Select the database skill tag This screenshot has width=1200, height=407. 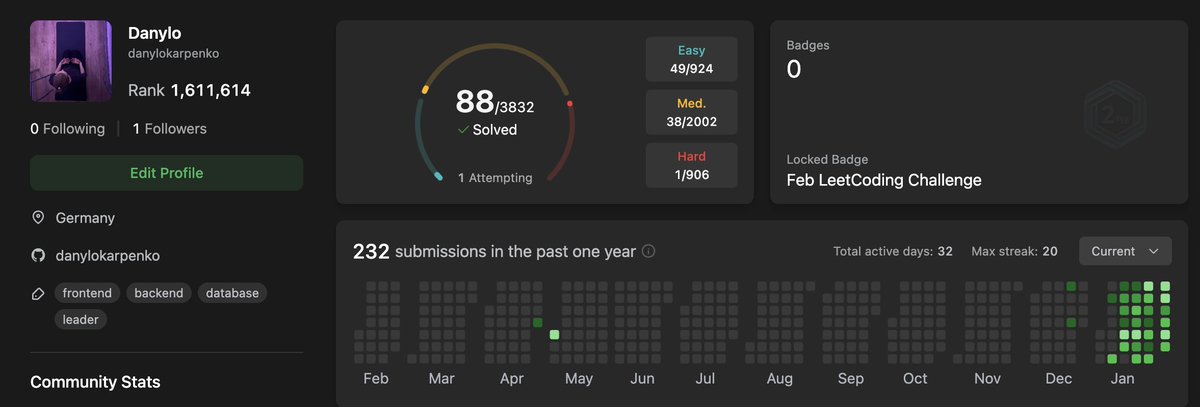pyautogui.click(x=232, y=293)
